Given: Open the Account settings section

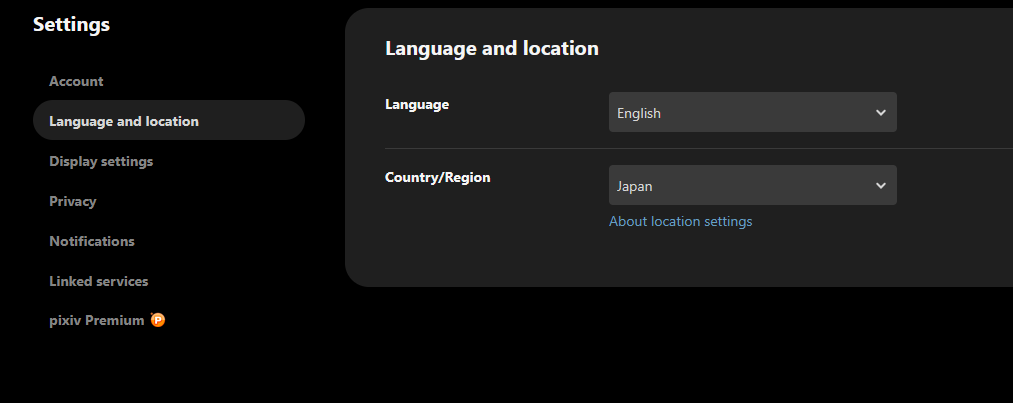Looking at the screenshot, I should point(76,81).
